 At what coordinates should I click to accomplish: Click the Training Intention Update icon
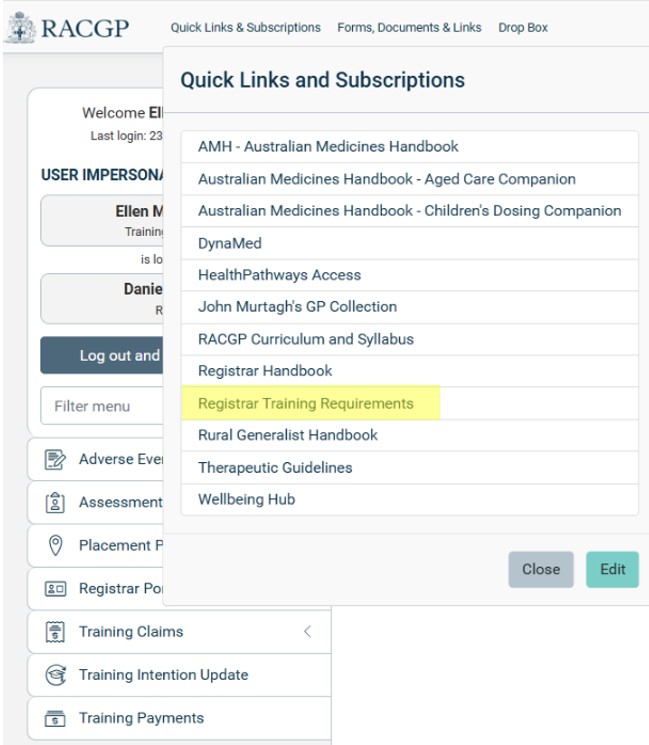point(56,675)
